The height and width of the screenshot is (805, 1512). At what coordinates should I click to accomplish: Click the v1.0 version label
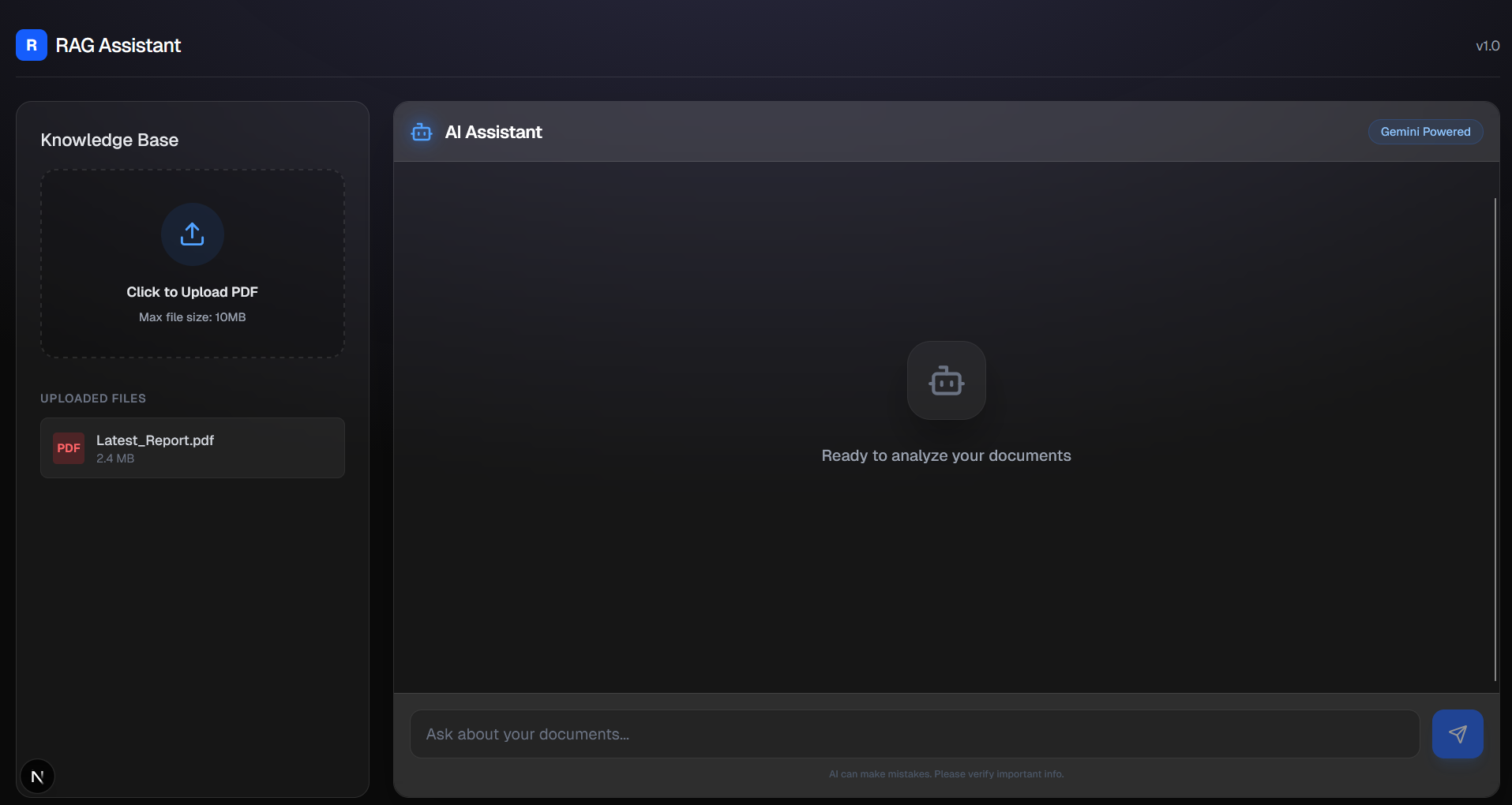pos(1487,46)
